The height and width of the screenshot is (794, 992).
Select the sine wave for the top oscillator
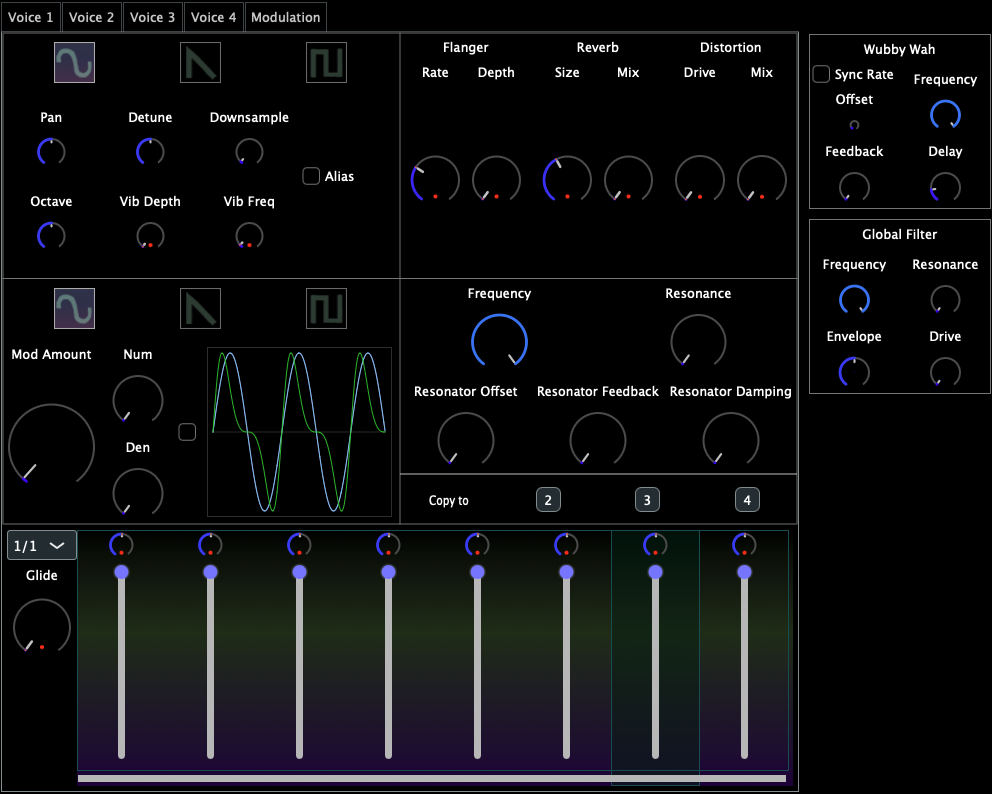click(x=74, y=62)
